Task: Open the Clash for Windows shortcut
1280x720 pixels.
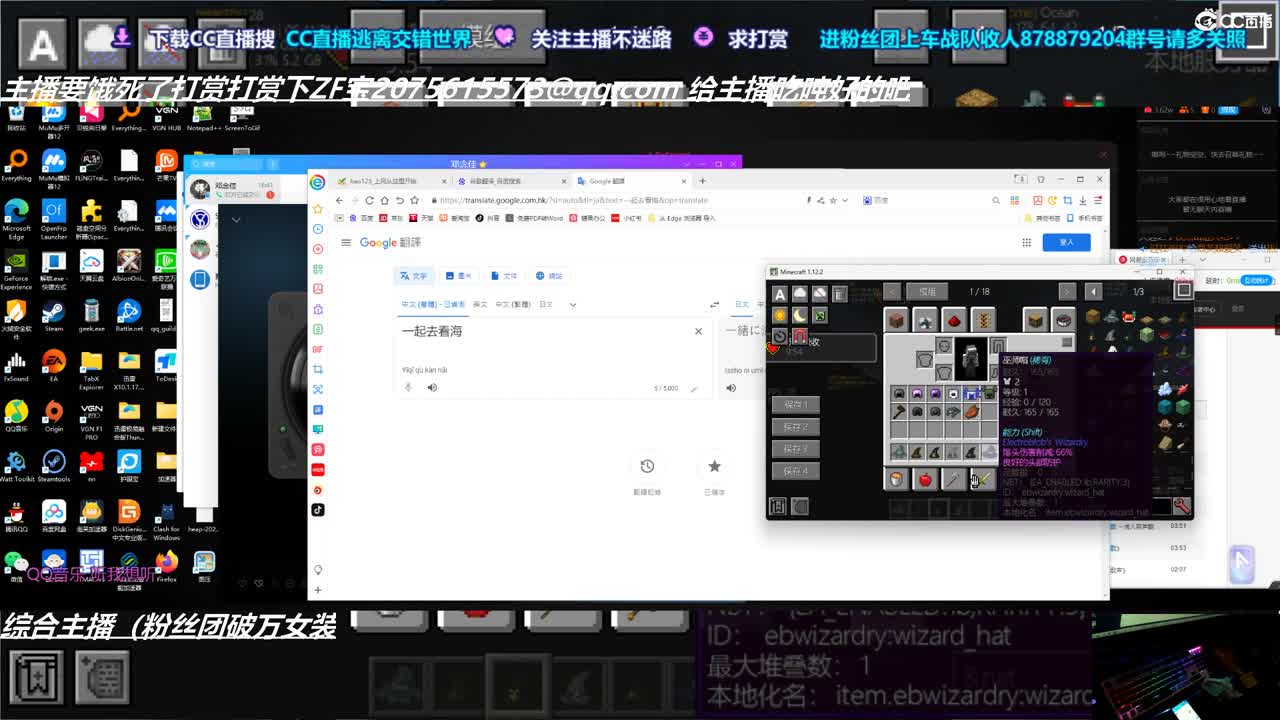Action: (166, 520)
